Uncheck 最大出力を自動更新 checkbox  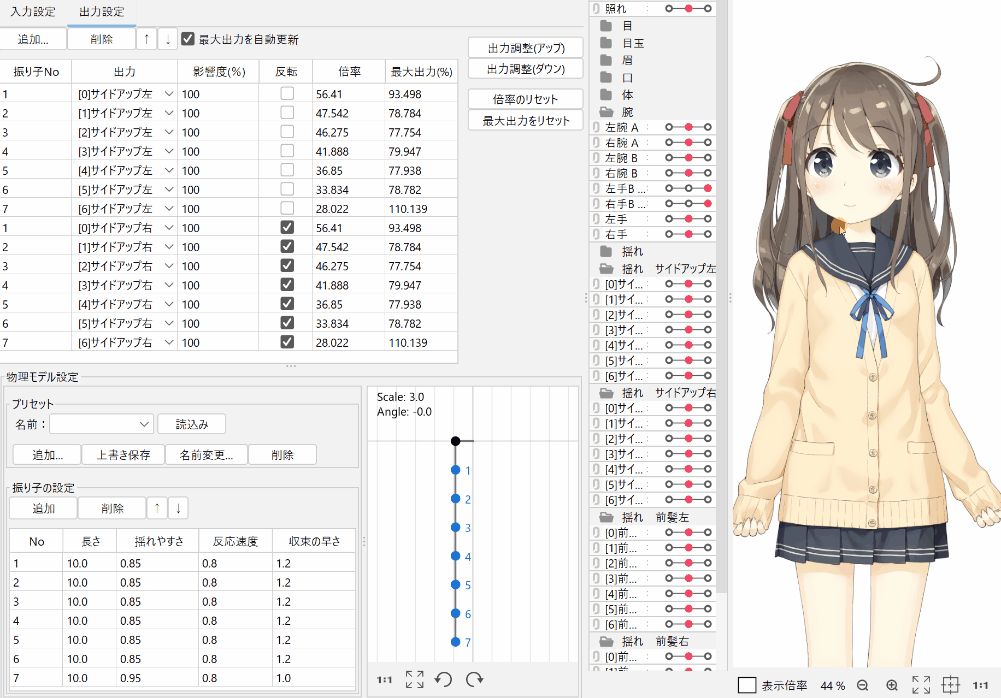coord(188,39)
